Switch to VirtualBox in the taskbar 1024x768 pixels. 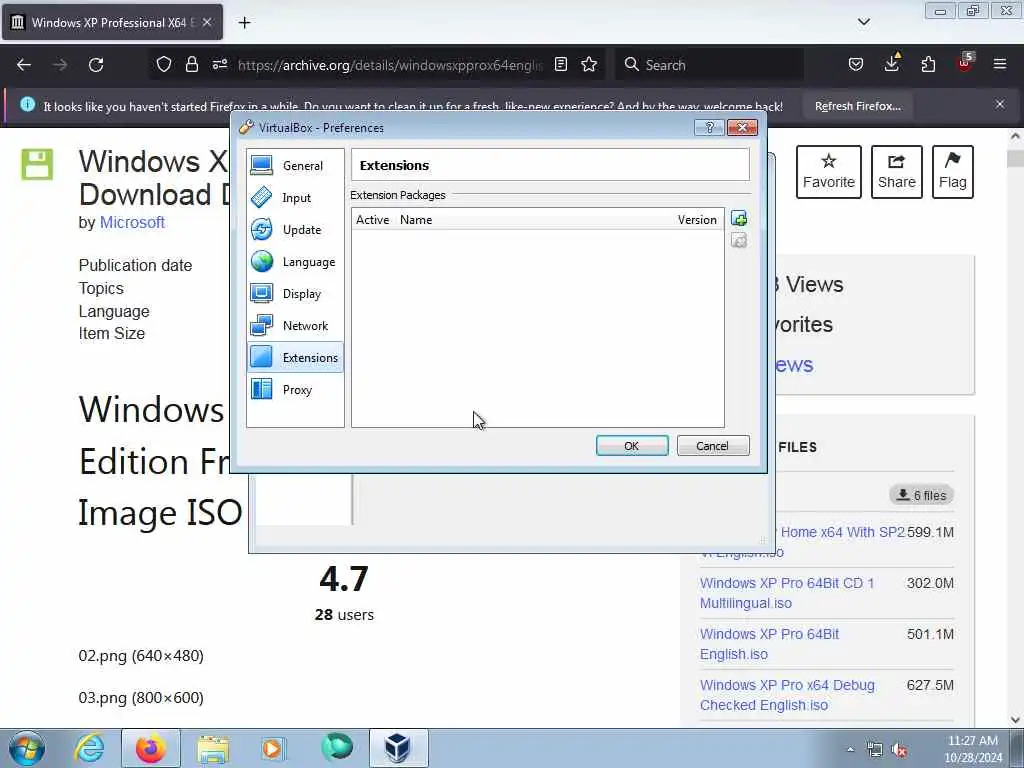point(398,748)
